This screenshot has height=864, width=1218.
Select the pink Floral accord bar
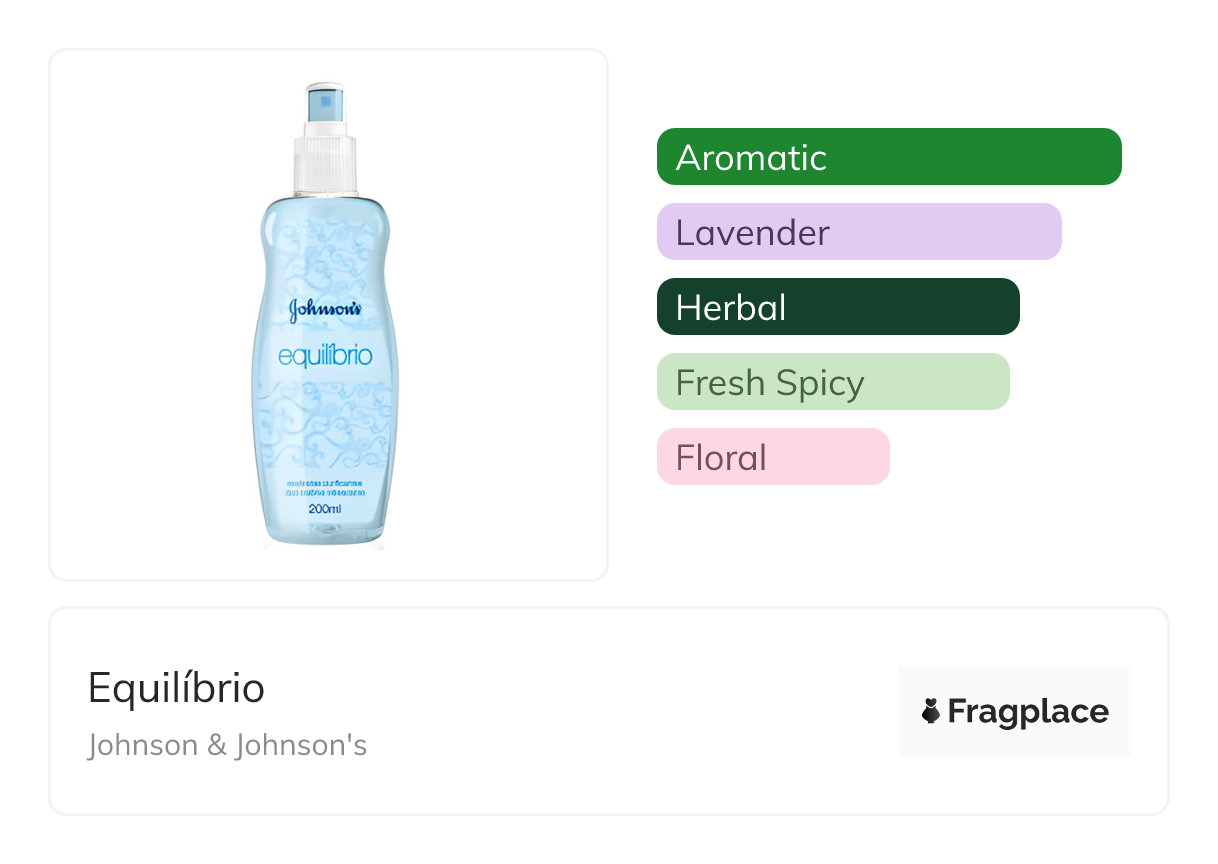(x=772, y=457)
